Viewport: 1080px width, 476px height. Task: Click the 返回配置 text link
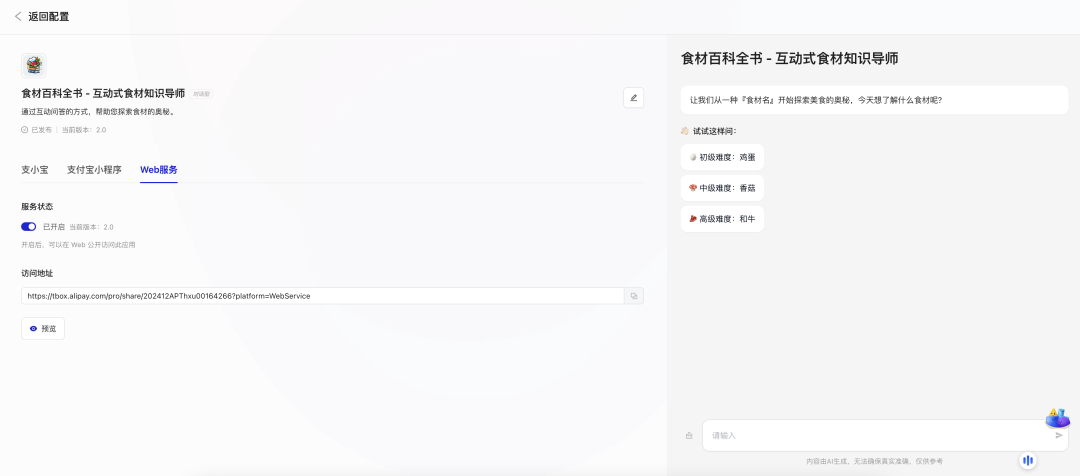(x=48, y=17)
